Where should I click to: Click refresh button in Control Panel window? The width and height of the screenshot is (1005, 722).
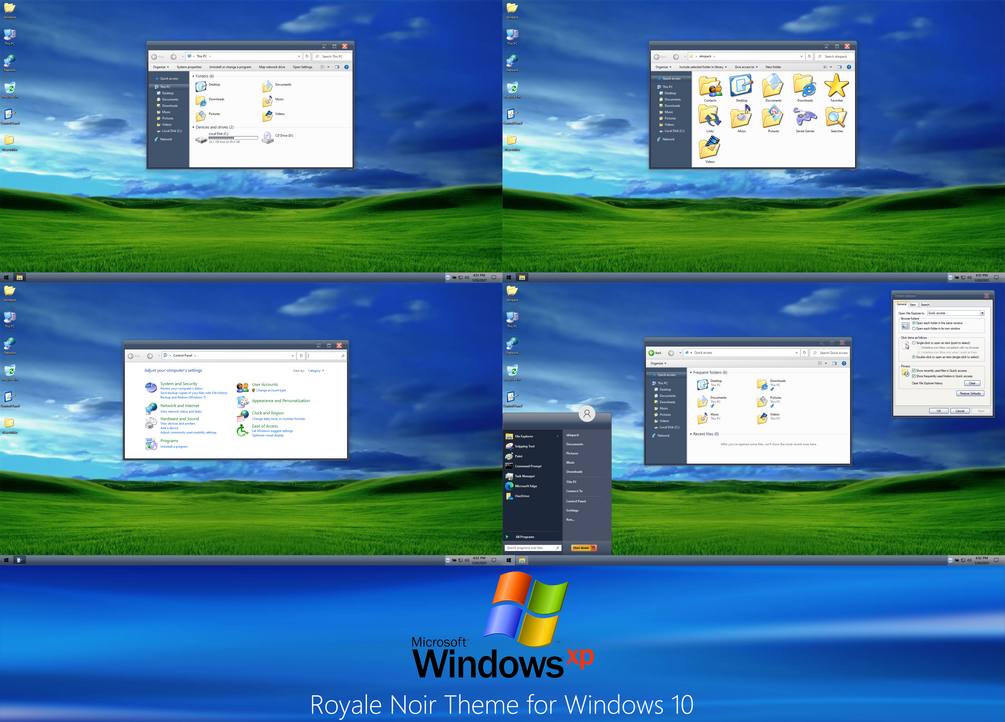coord(301,355)
